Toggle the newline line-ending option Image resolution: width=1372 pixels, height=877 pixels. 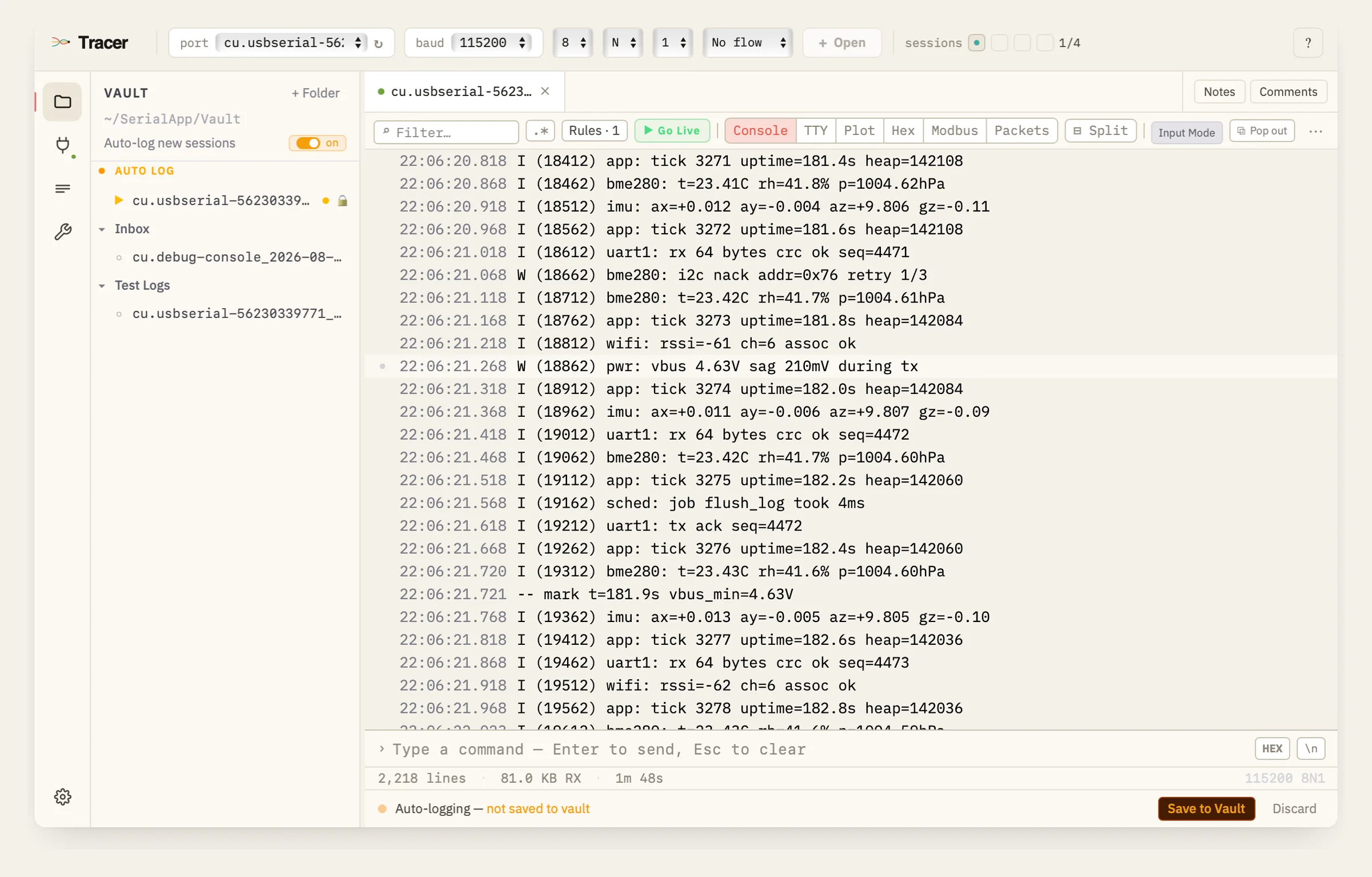click(x=1311, y=749)
